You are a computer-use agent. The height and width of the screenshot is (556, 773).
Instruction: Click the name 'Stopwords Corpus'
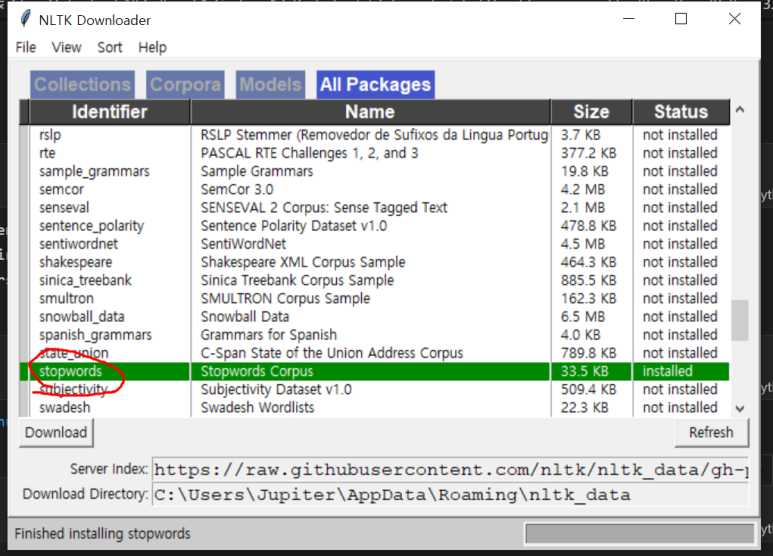point(257,371)
